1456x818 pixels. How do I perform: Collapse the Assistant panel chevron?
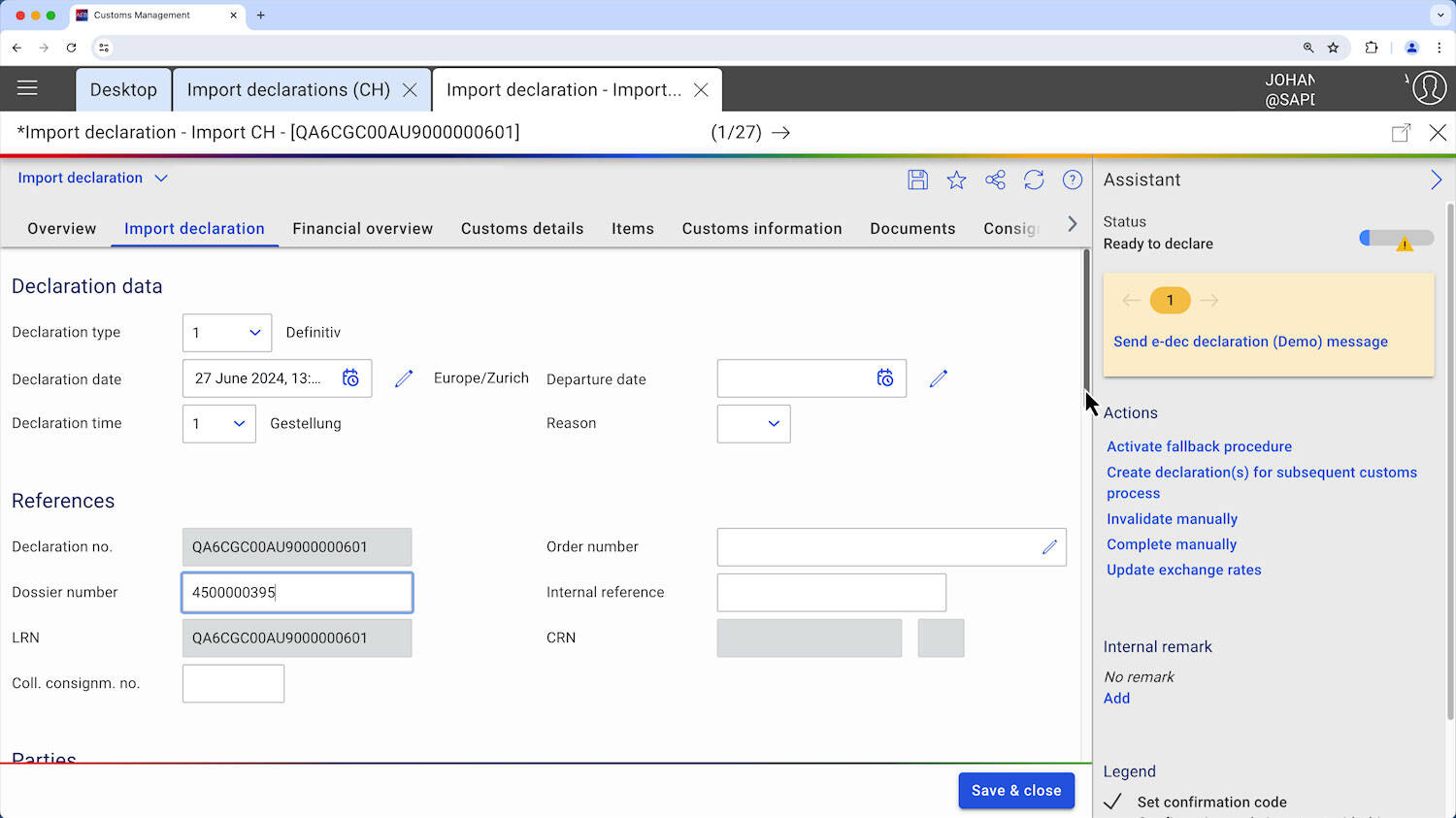1436,180
